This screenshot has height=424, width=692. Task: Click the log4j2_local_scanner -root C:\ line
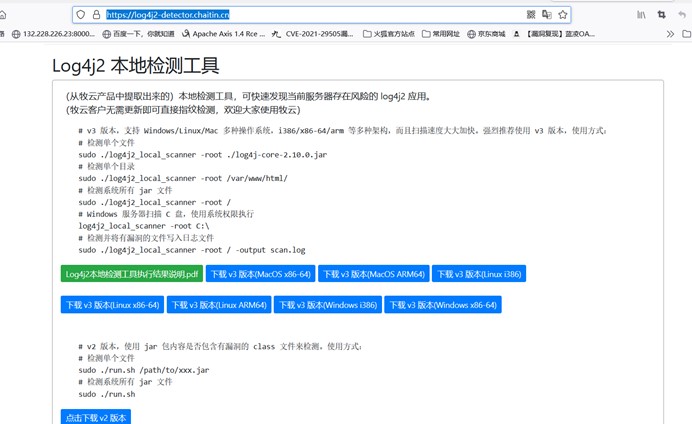point(144,226)
